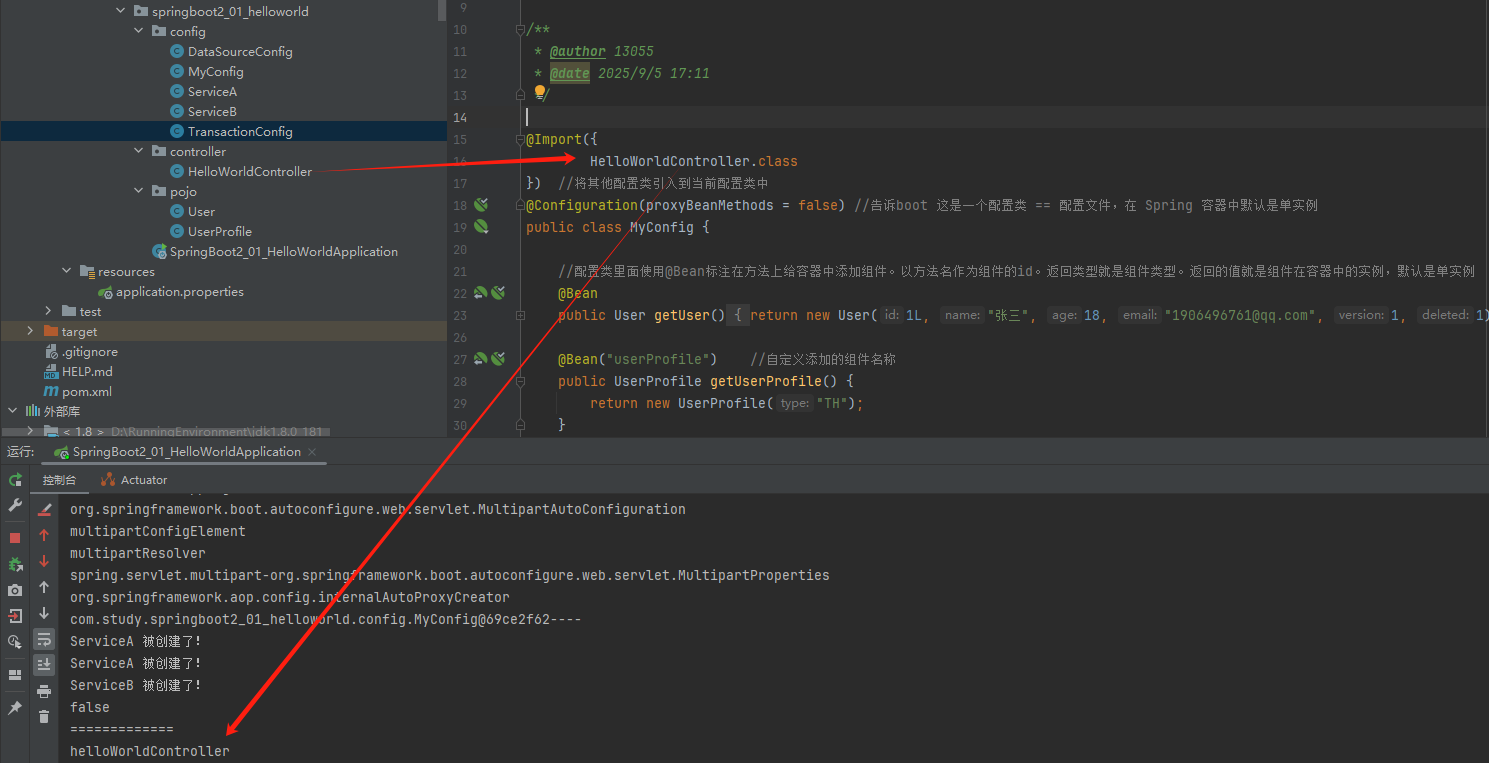The image size is (1489, 763).
Task: Open HELP.md file
Action: (87, 371)
